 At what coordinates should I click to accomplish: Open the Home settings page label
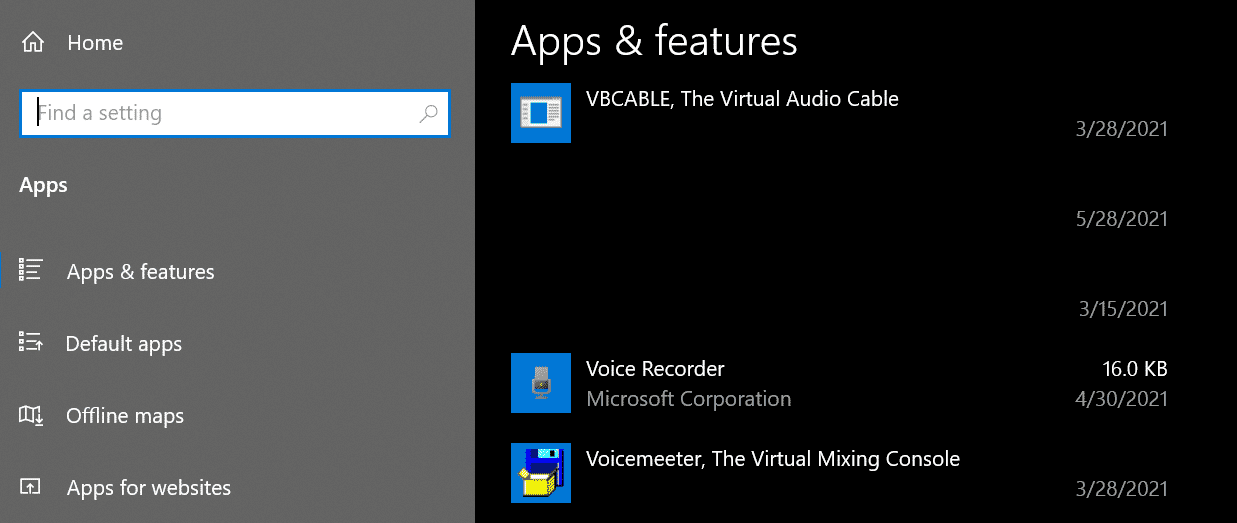pyautogui.click(x=95, y=43)
